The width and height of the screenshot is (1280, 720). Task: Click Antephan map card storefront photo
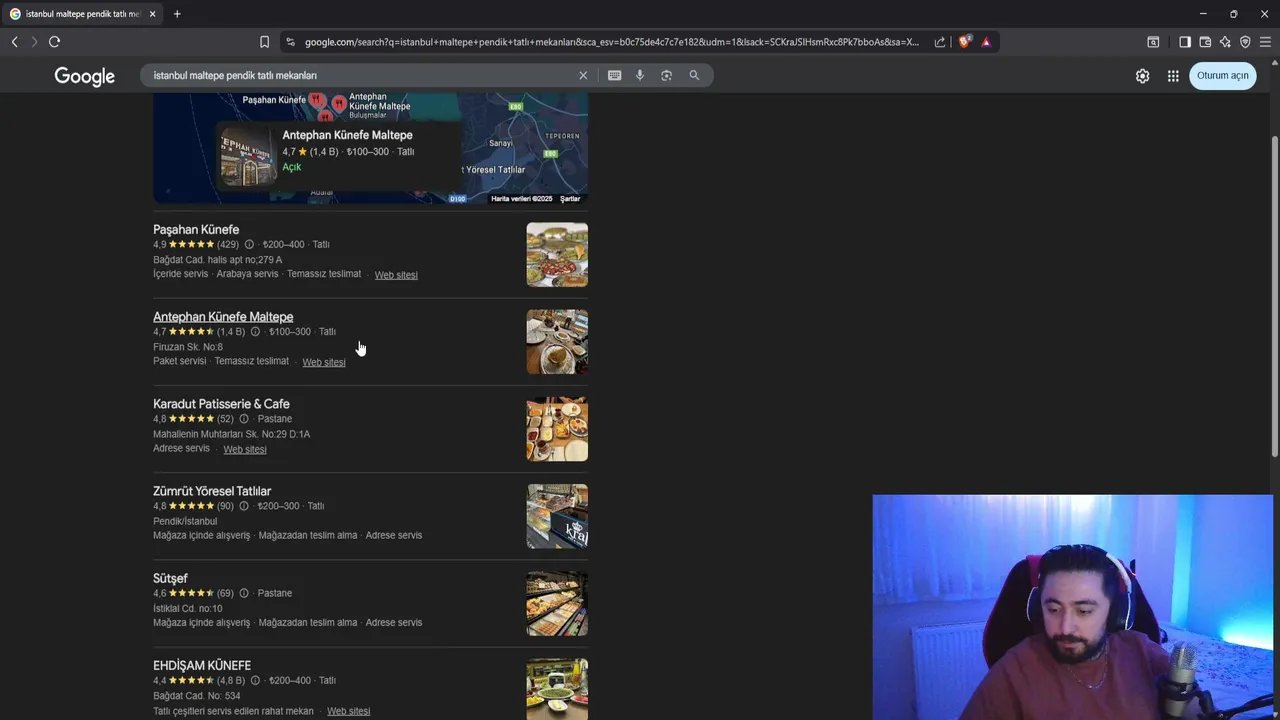(248, 155)
